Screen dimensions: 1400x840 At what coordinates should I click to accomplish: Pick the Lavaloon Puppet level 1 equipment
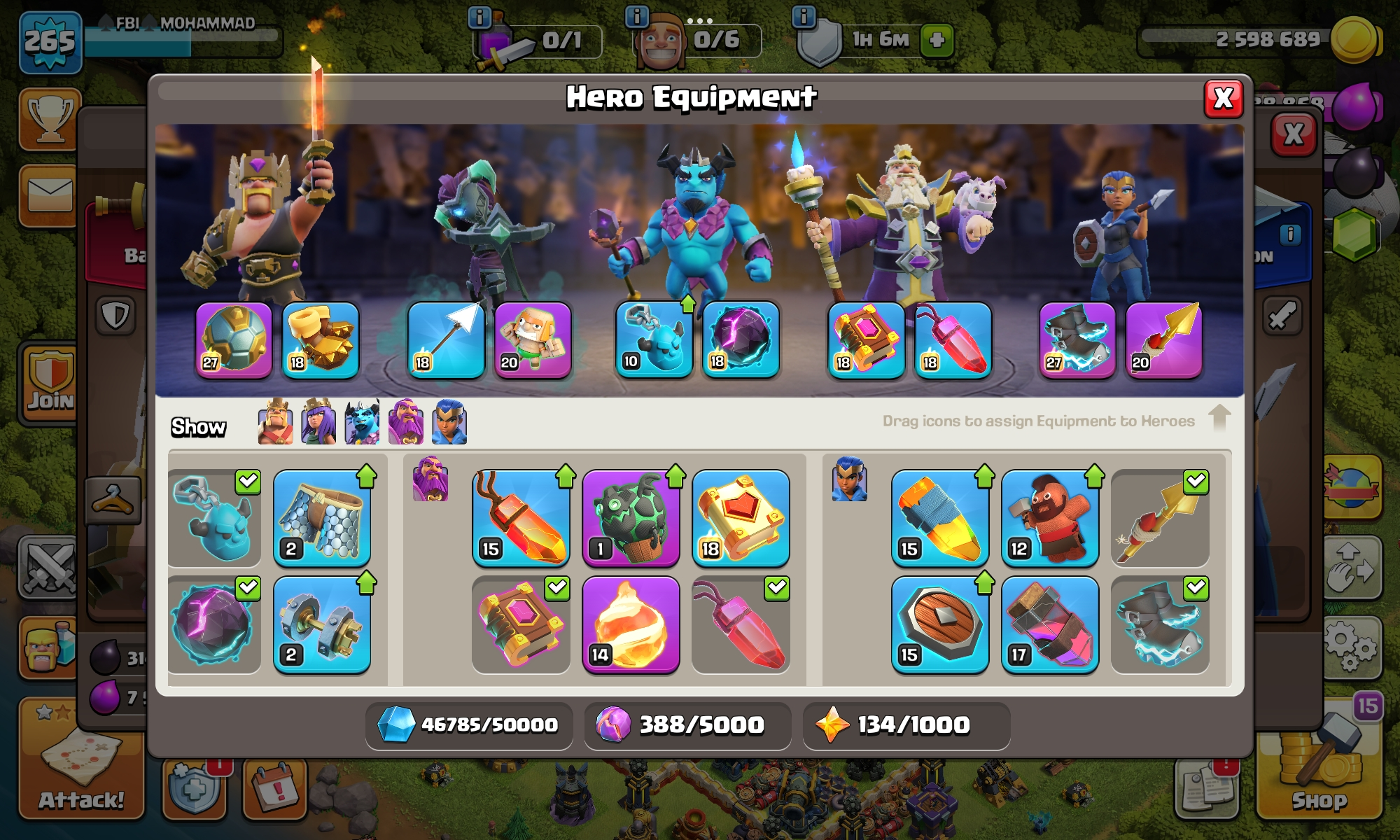[631, 518]
